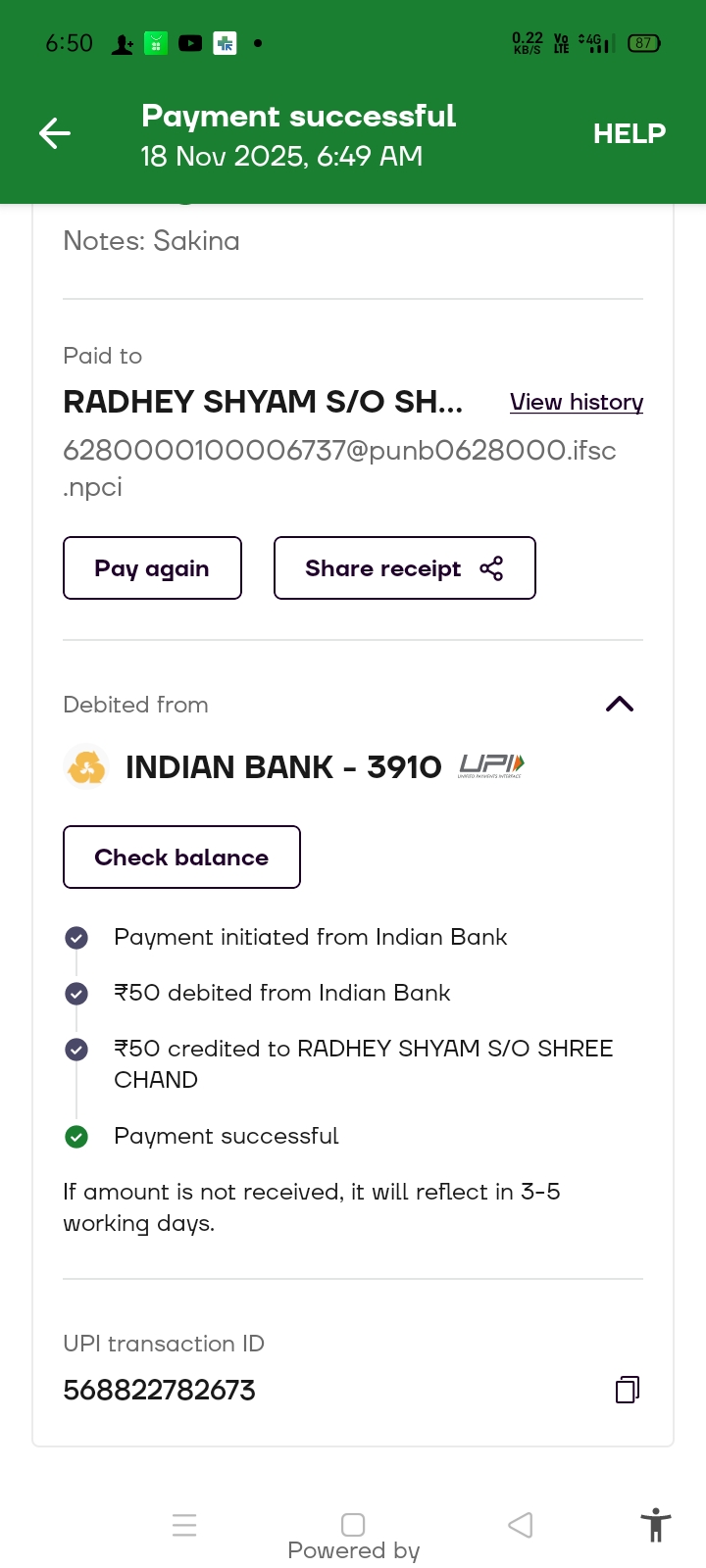Open View history link
This screenshot has width=706, height=1568.
(577, 402)
